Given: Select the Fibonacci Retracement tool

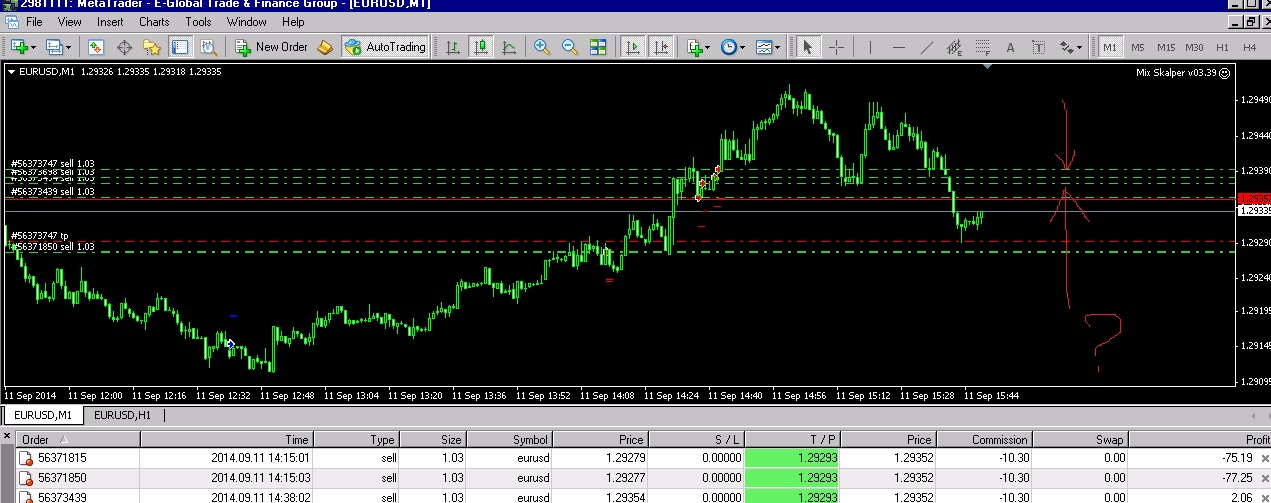Looking at the screenshot, I should [x=982, y=46].
